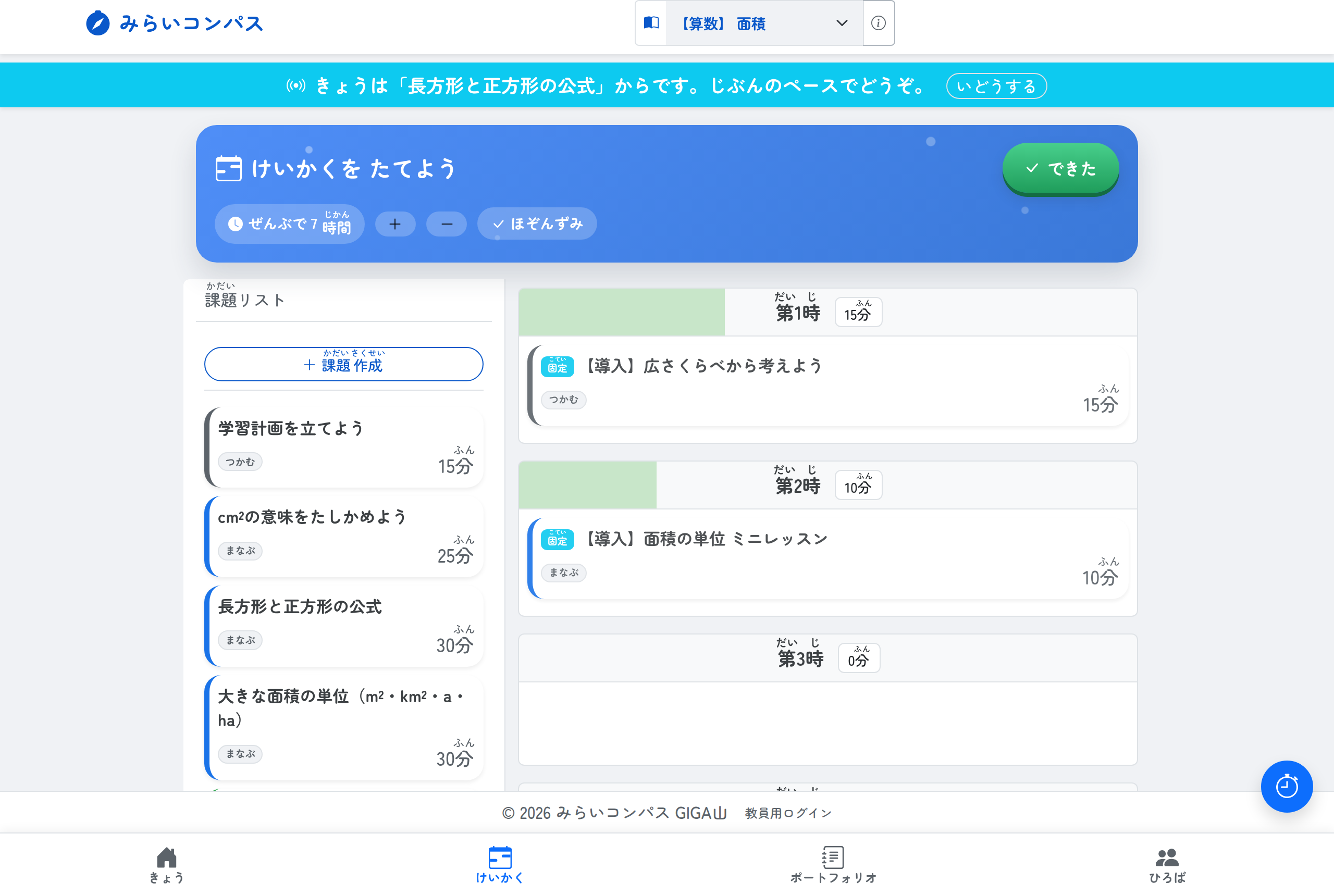Screen dimensions: 1334x896
Task: Click the まなぶ tag on 面積の単位 ミニレッスン
Action: point(564,573)
